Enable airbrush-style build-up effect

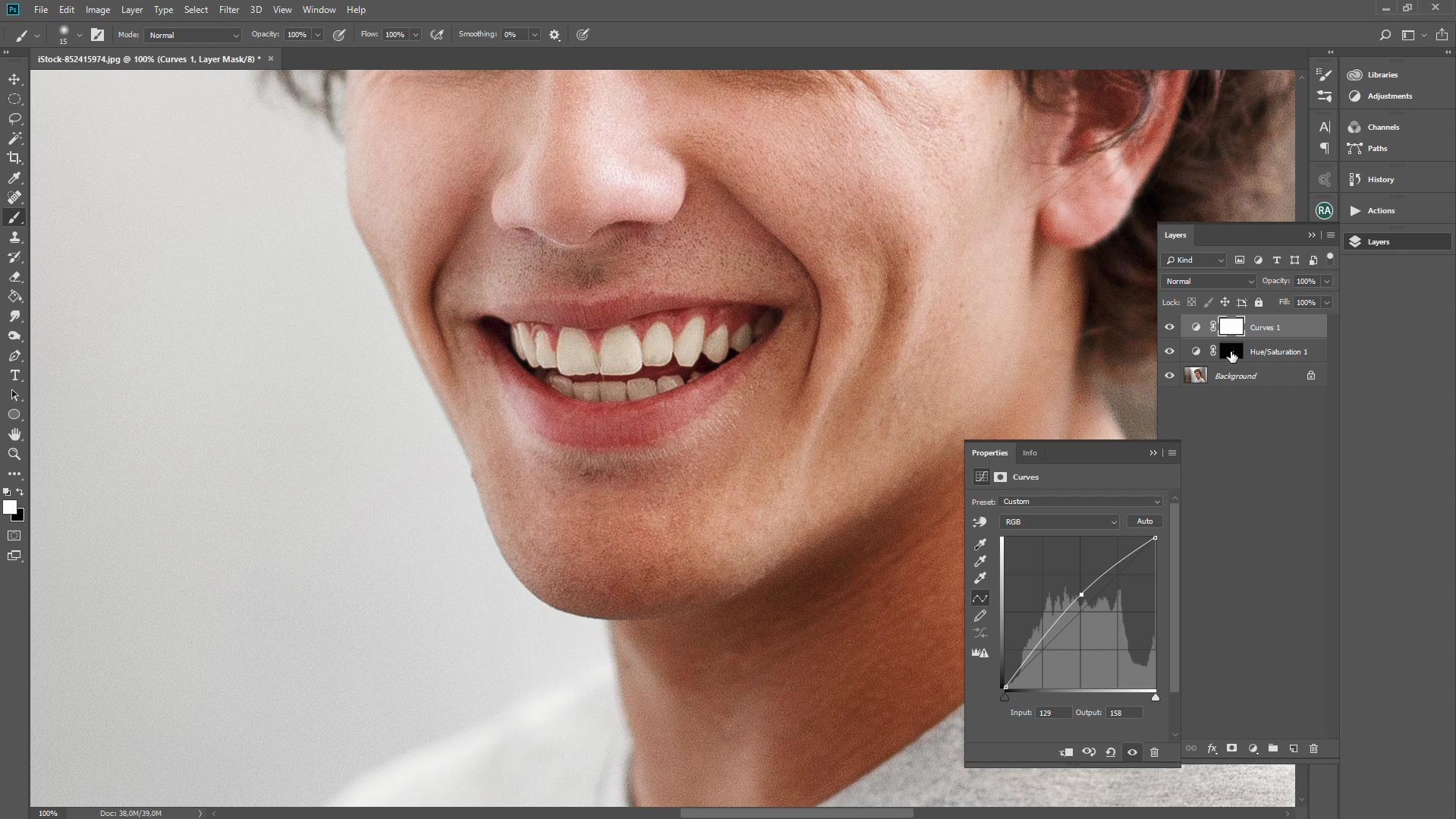coord(437,35)
